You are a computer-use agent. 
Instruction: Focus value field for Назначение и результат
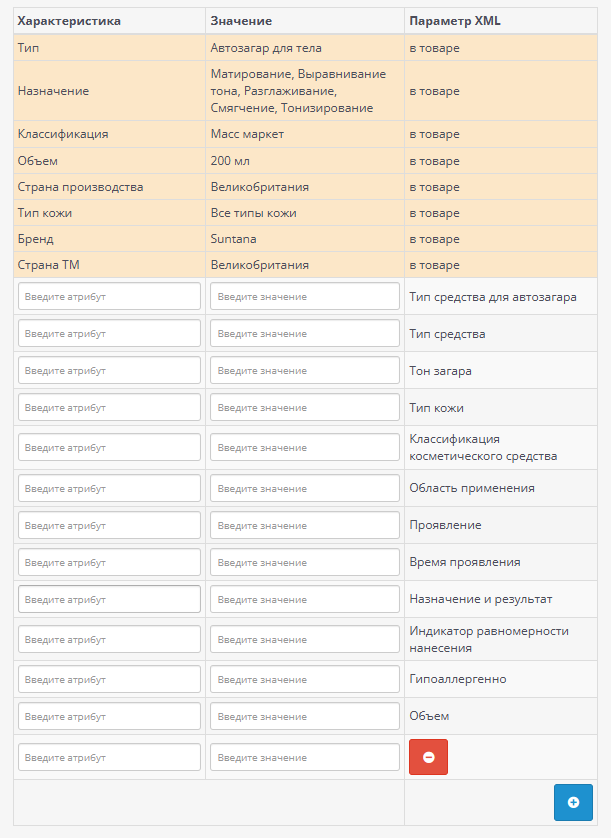click(304, 599)
